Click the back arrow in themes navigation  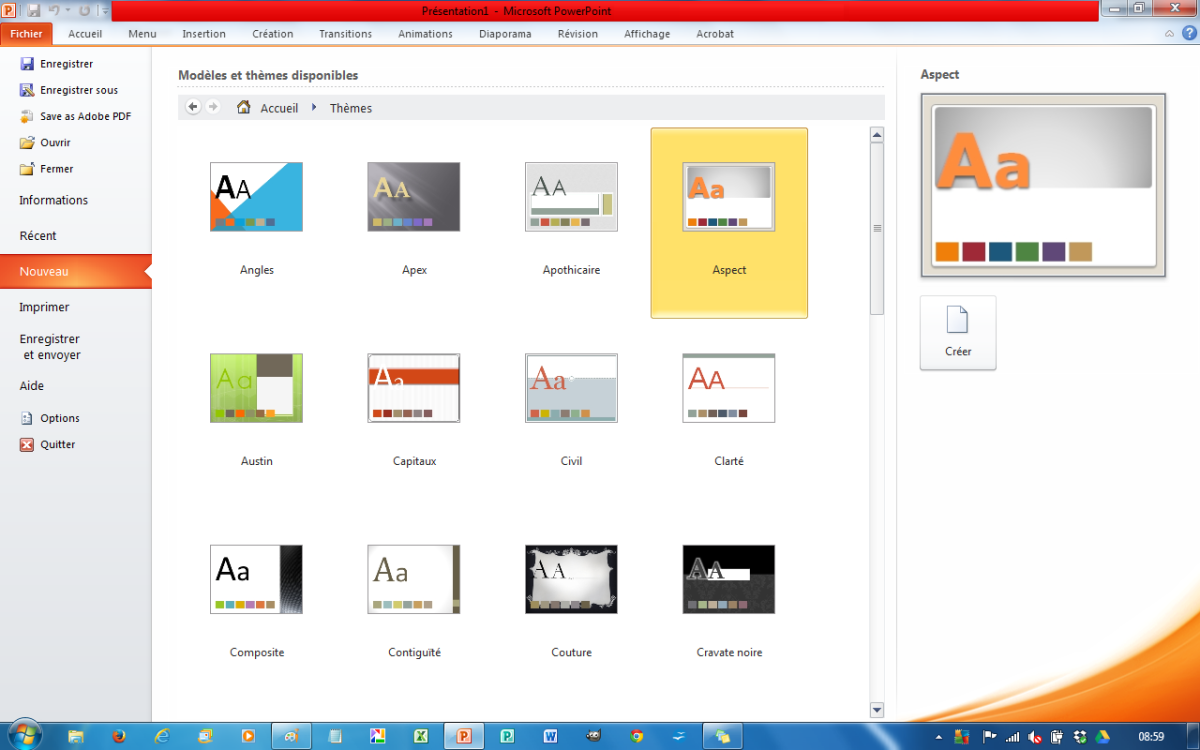193,107
